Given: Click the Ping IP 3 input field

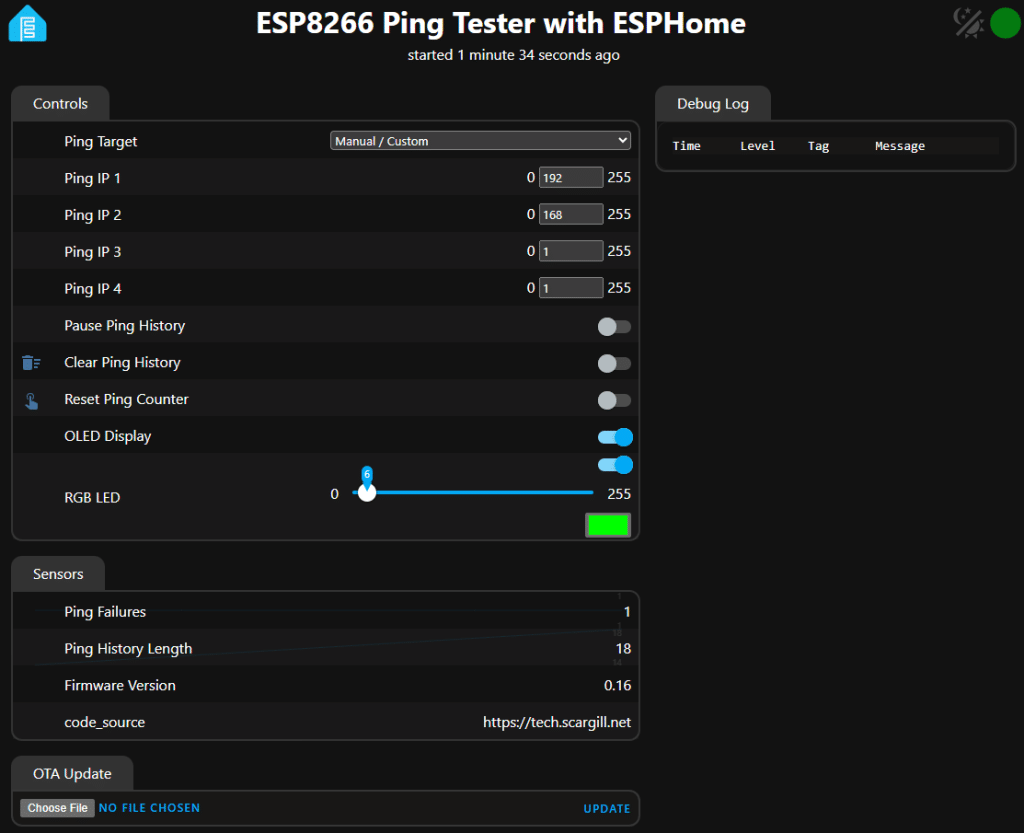Looking at the screenshot, I should 571,251.
